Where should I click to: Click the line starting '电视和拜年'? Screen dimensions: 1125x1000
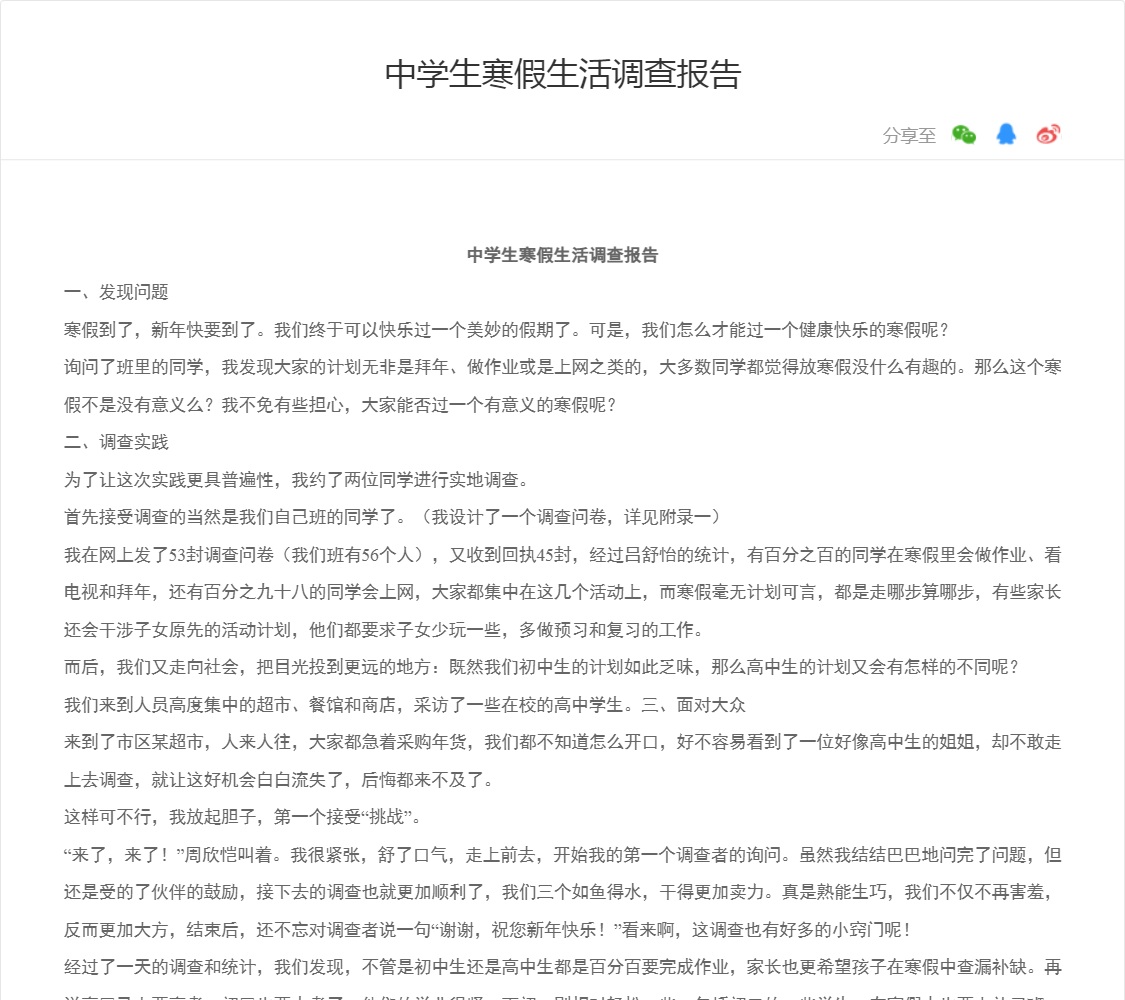pos(562,592)
